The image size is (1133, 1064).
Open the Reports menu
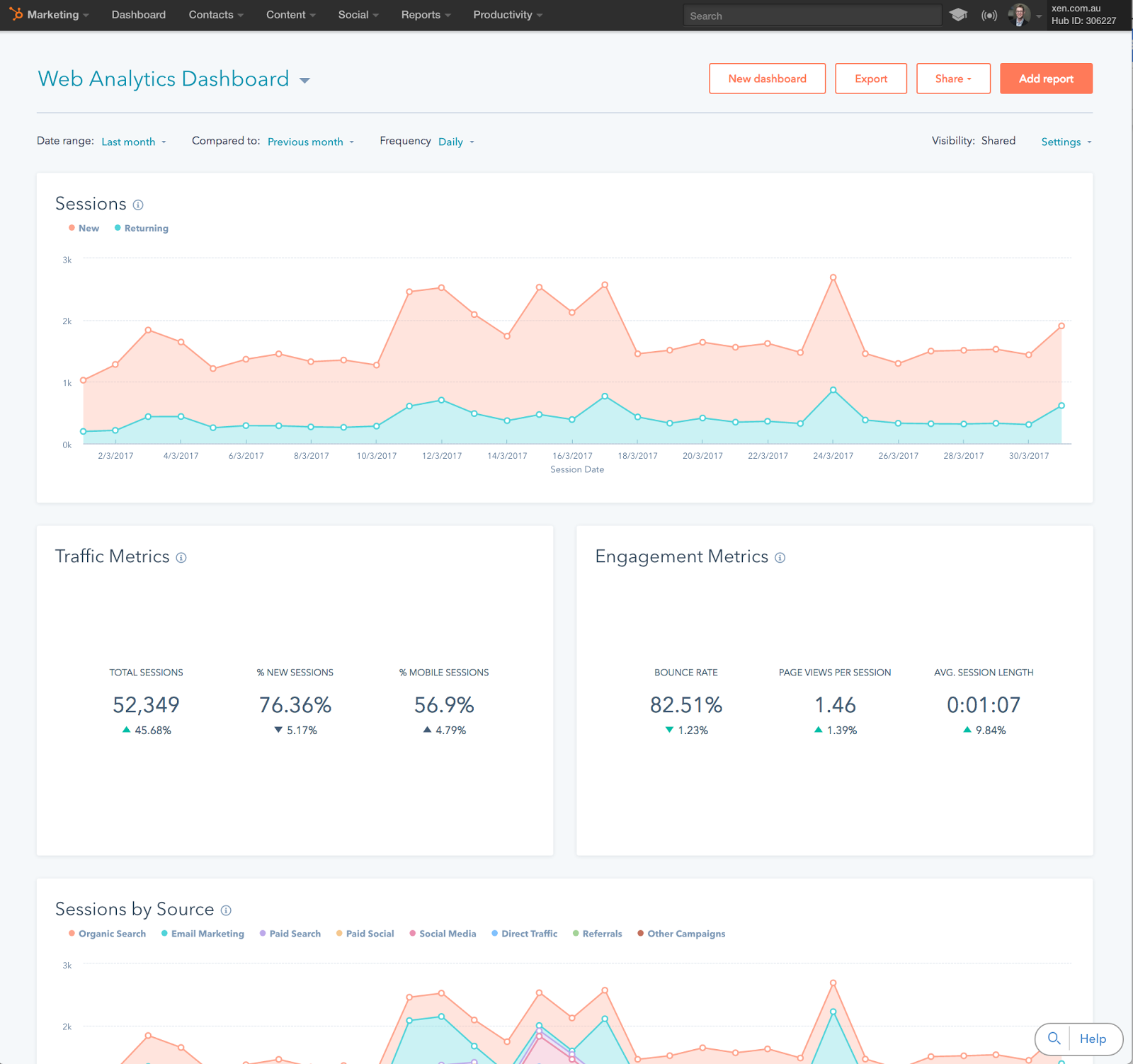point(425,15)
